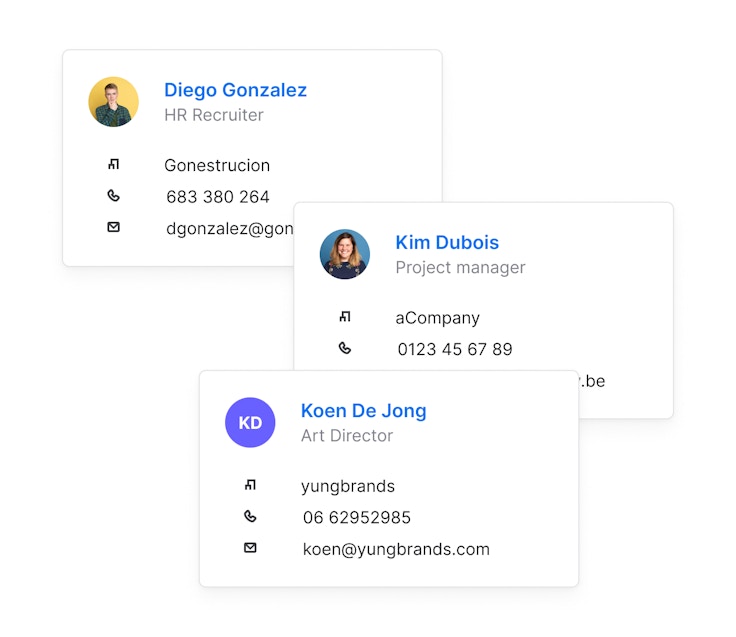The height and width of the screenshot is (637, 736).
Task: Open the Koen De Jong name link
Action: point(363,410)
